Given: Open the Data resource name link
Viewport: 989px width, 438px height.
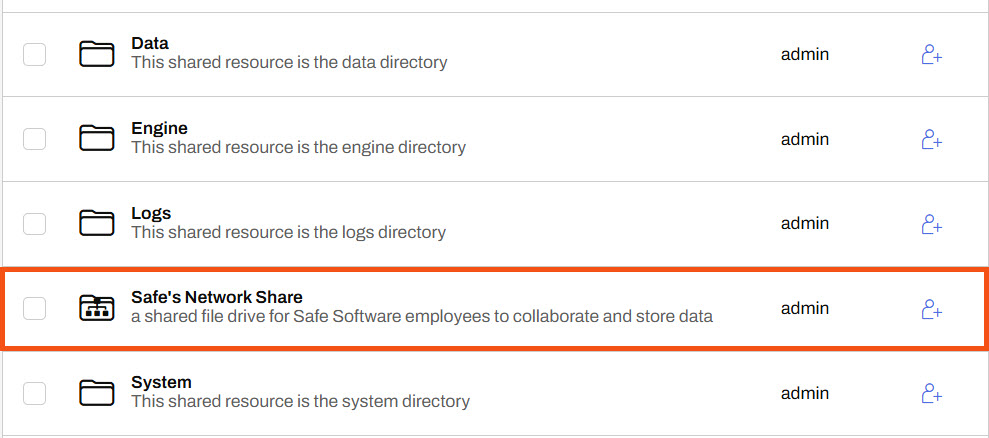Looking at the screenshot, I should pyautogui.click(x=150, y=44).
